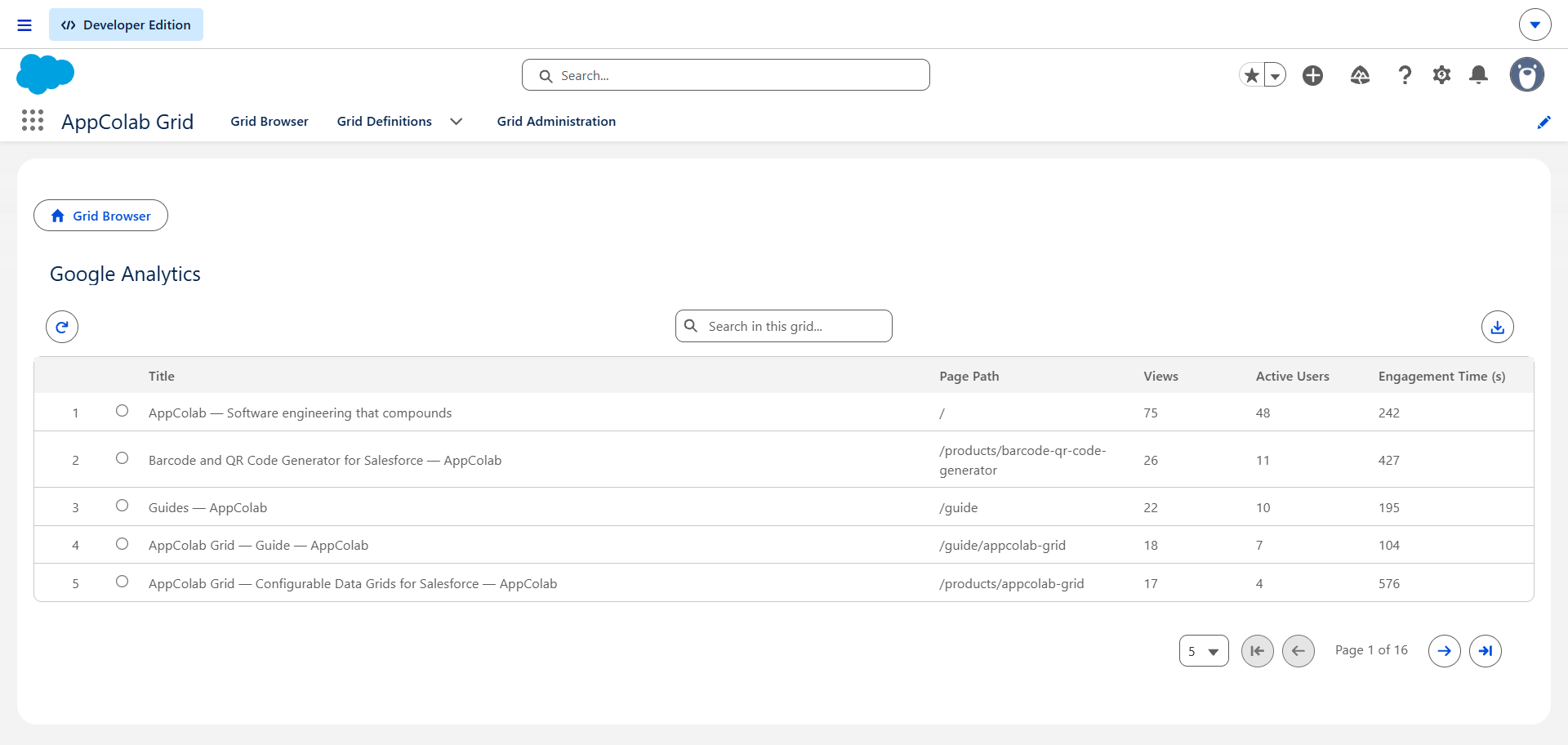Open the Grid Definitions tab
Image resolution: width=1568 pixels, height=745 pixels.
[x=385, y=121]
